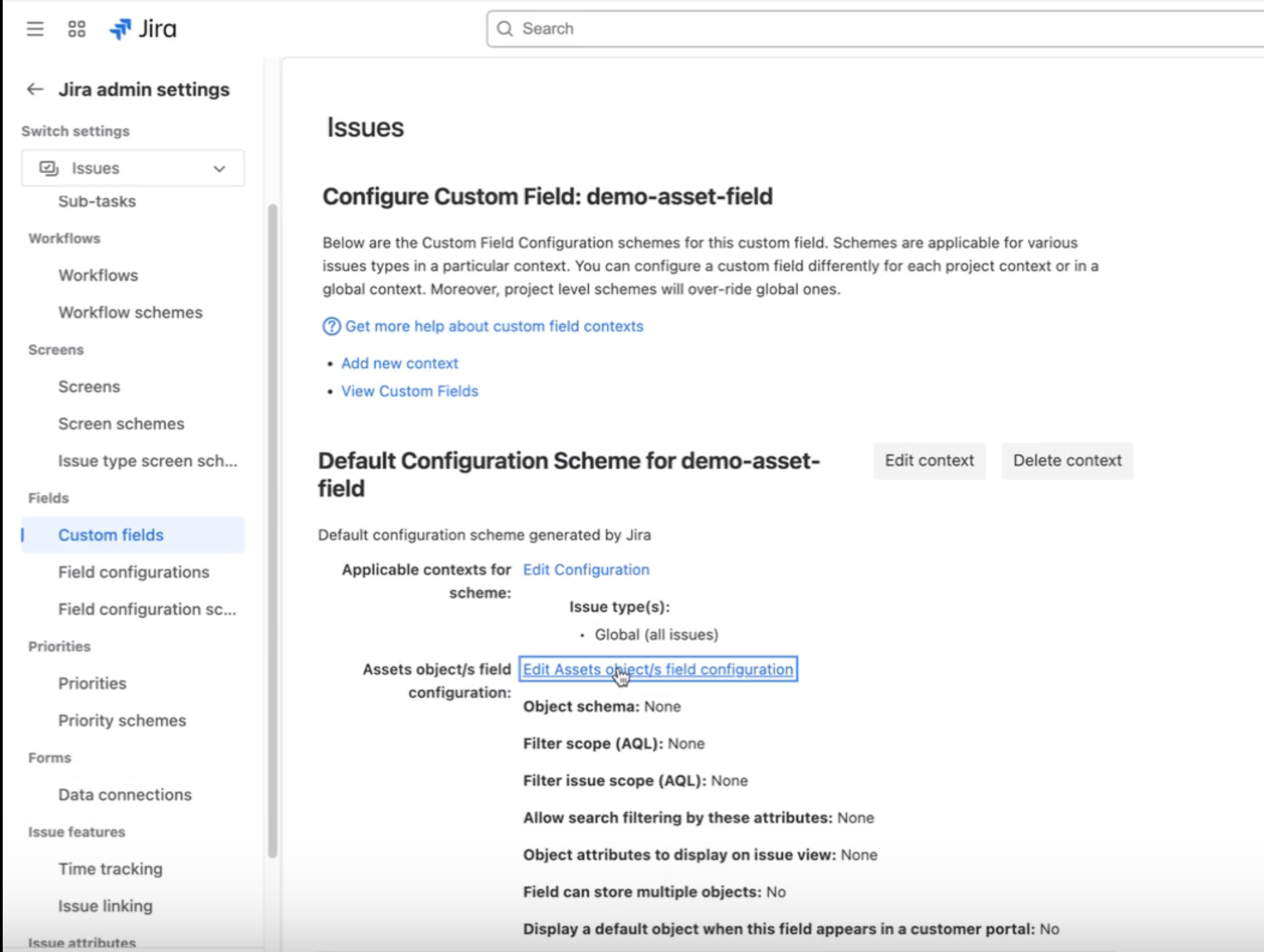Image resolution: width=1264 pixels, height=952 pixels.
Task: Click Edit Configuration for applicable contexts
Action: (585, 570)
